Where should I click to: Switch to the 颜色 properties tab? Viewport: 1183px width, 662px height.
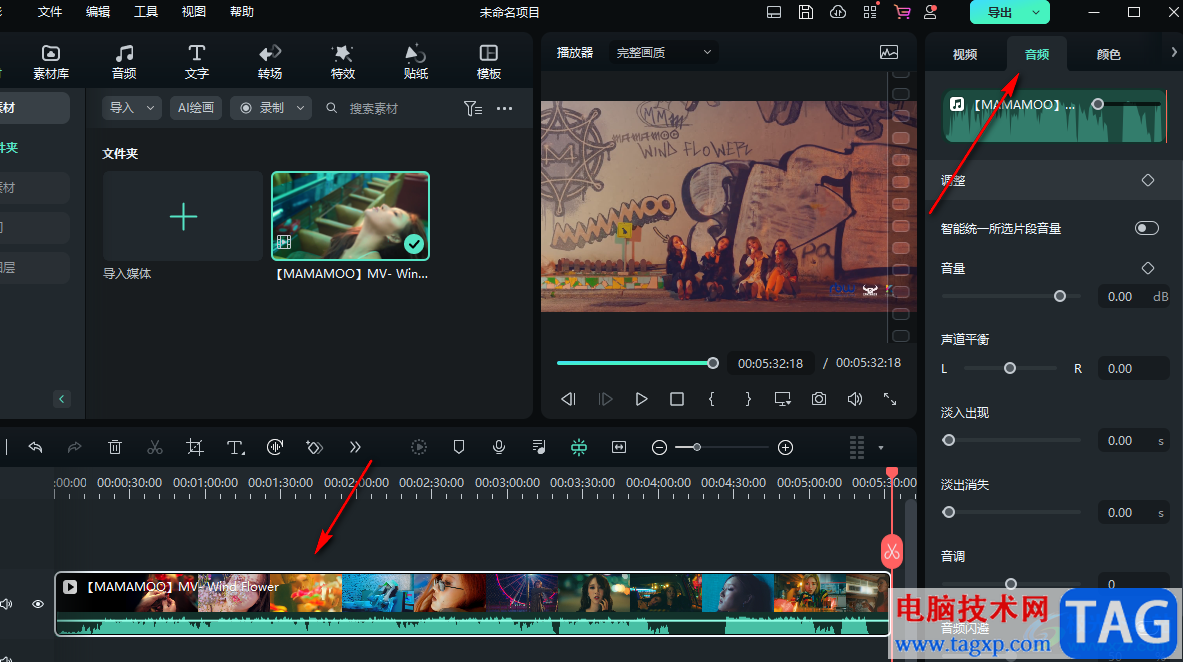tap(1108, 54)
